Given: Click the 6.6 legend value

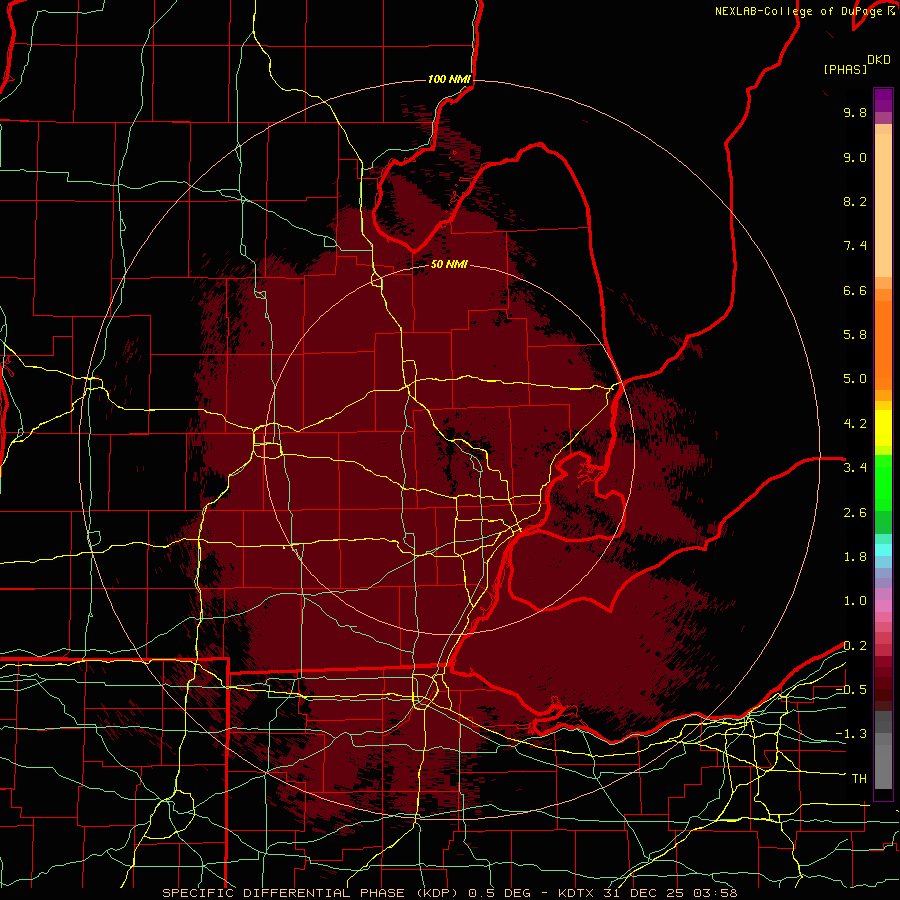Looking at the screenshot, I should [855, 290].
